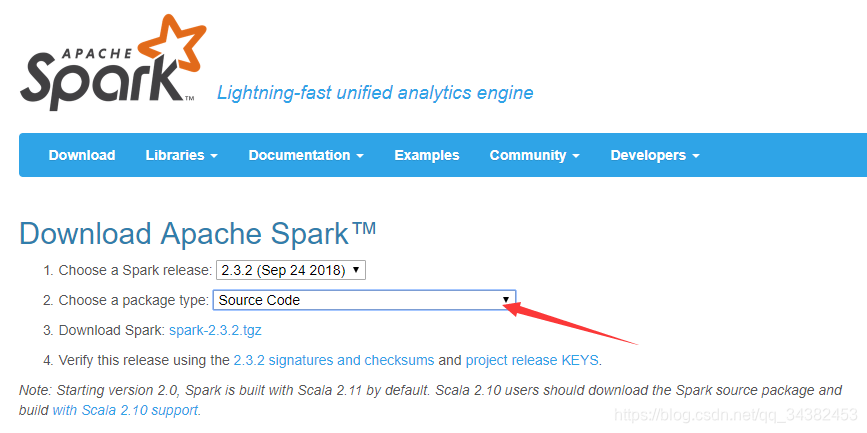The width and height of the screenshot is (867, 433).
Task: Expand the Documentation menu
Action: (x=306, y=155)
